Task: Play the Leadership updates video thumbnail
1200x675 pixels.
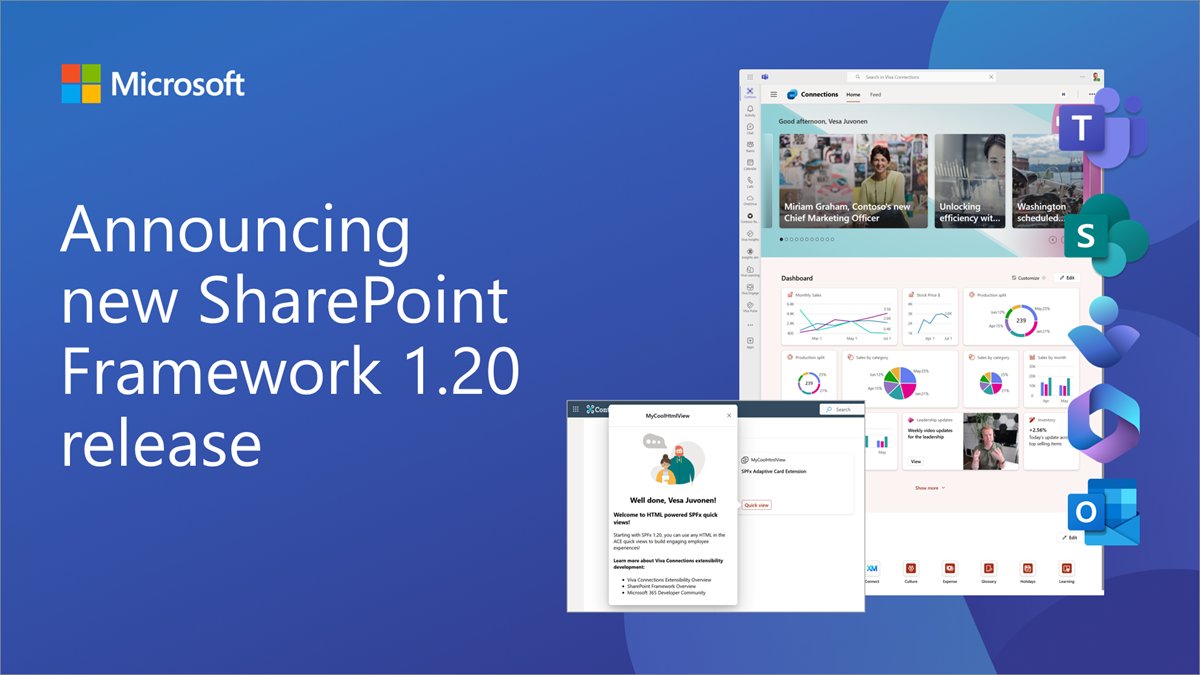Action: tap(991, 441)
